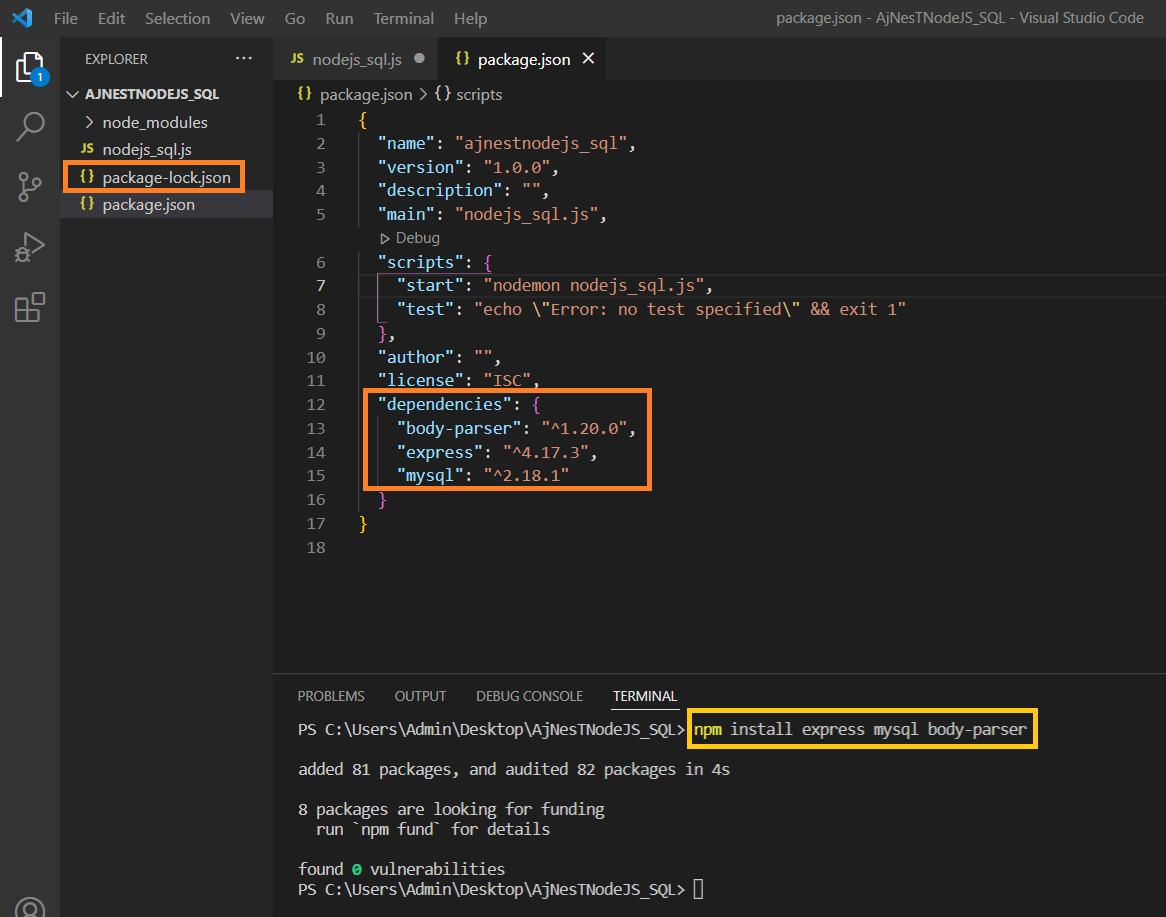Select nodejs_sql.js in the Explorer tree
Viewport: 1166px width, 917px height.
147,149
